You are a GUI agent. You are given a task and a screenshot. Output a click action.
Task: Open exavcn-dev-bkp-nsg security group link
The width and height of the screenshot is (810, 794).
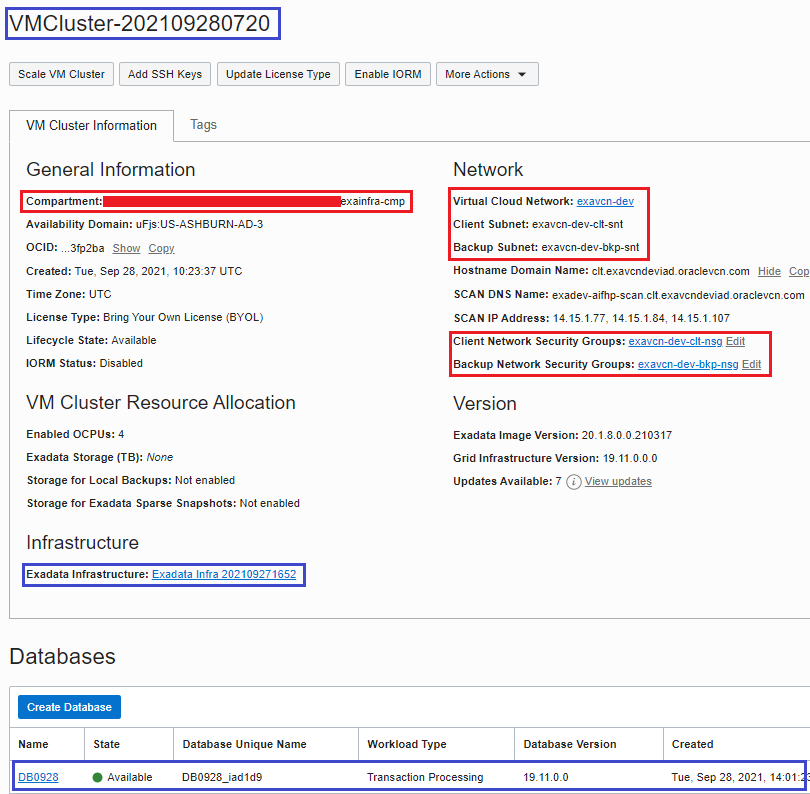click(x=688, y=365)
